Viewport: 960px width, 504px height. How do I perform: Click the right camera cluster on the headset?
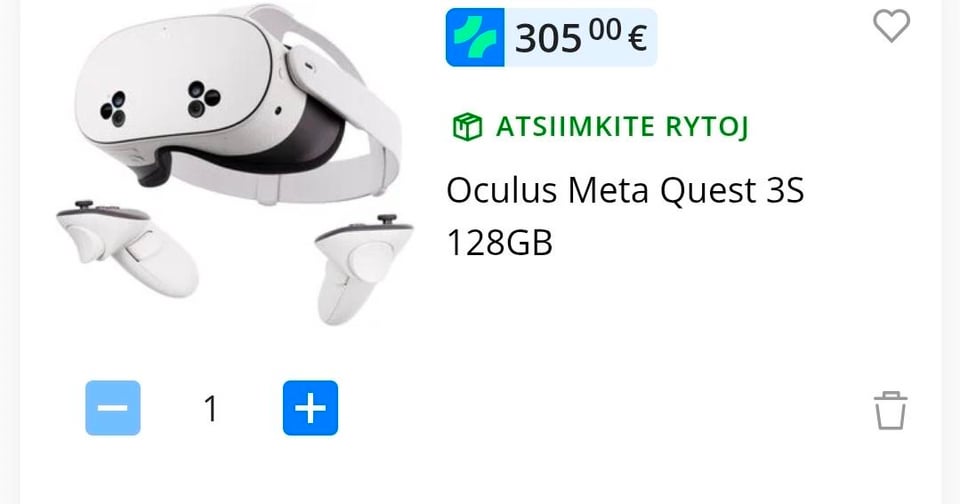203,99
